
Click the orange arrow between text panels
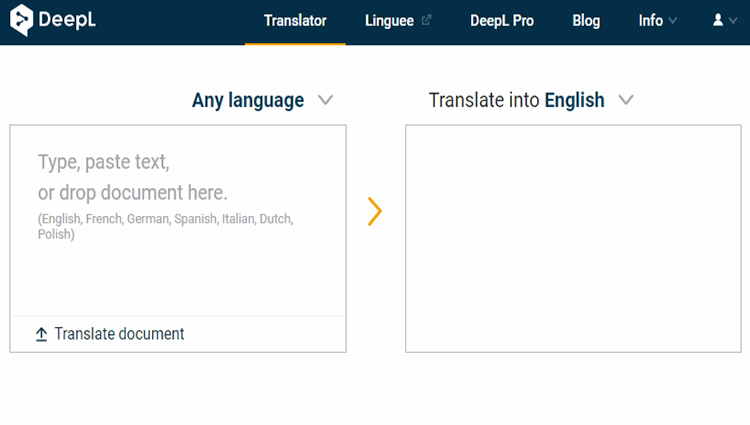coord(375,211)
